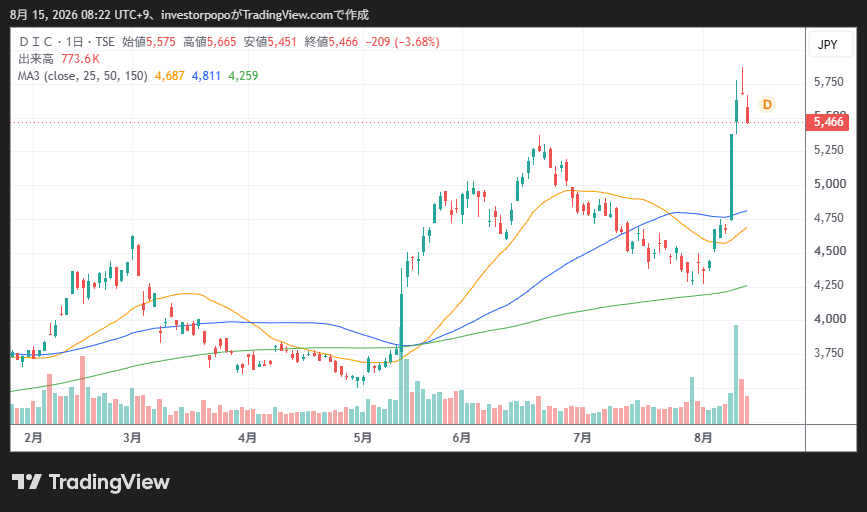Click the −209 (−3.68%) change value
Image resolution: width=867 pixels, height=512 pixels.
point(403,42)
